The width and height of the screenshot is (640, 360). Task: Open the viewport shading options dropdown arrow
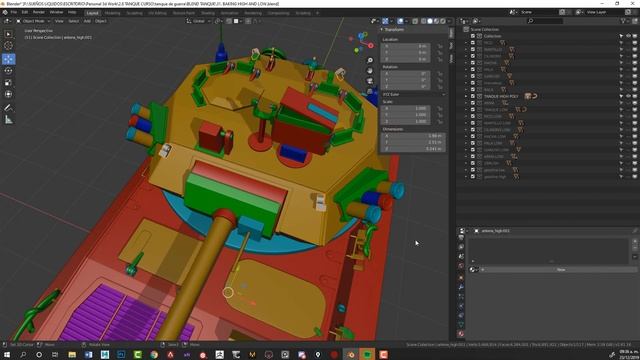450,21
